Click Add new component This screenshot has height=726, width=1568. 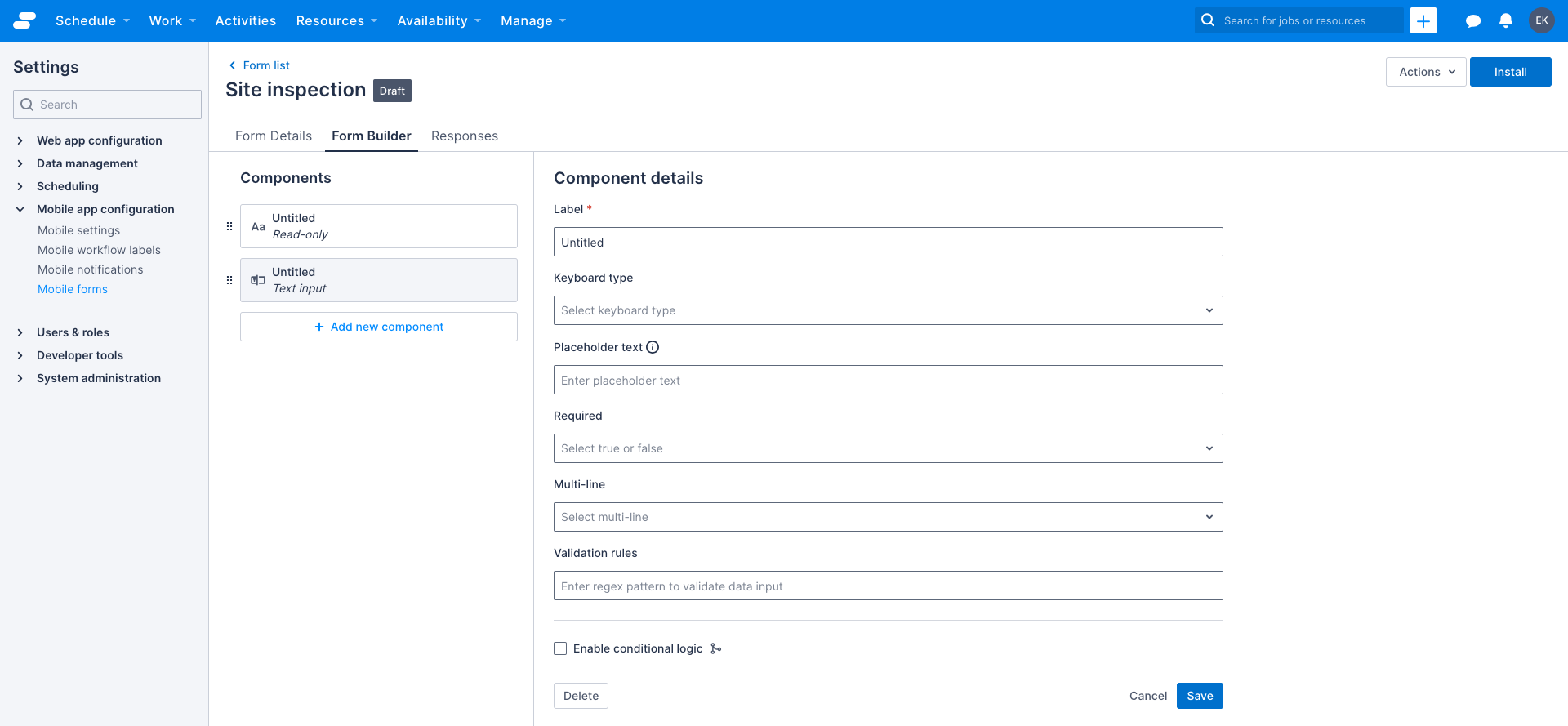click(379, 327)
